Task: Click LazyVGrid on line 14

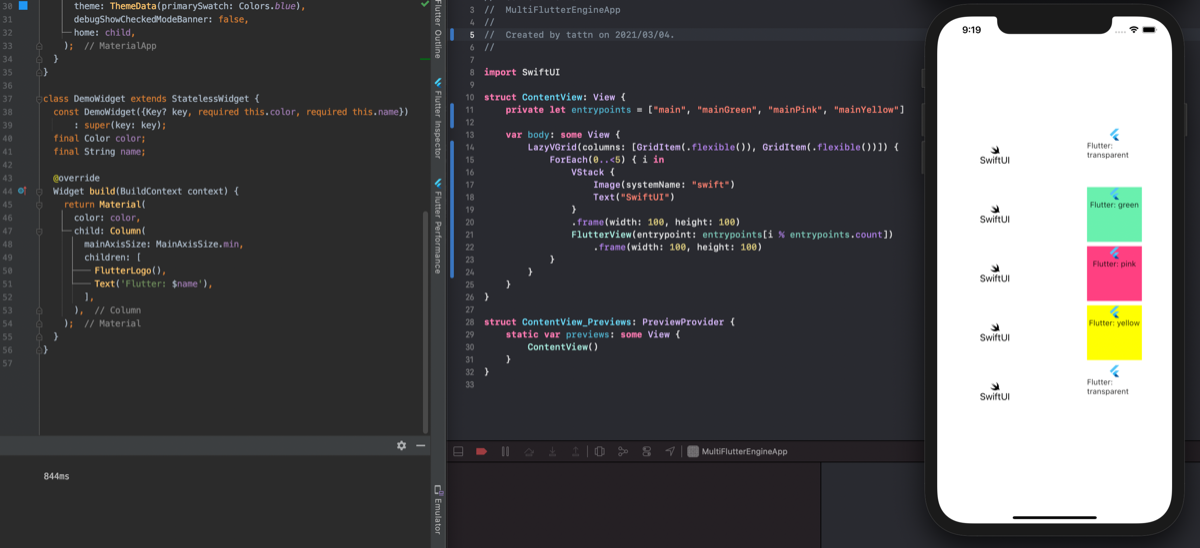Action: pyautogui.click(x=552, y=147)
